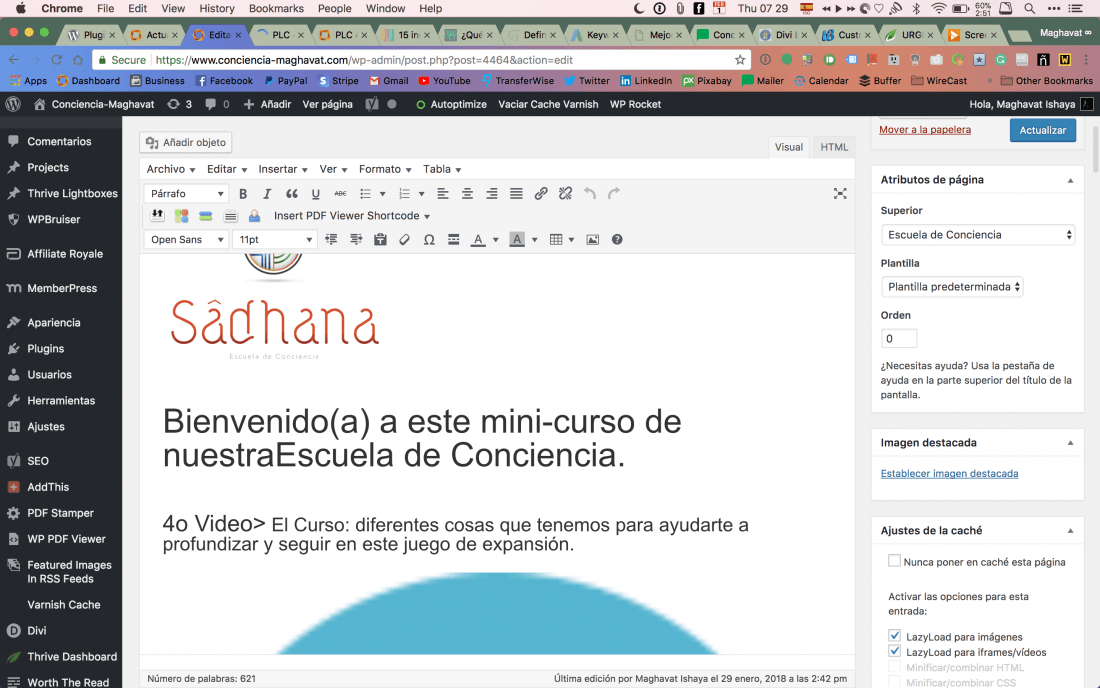Increase paragraph indent

click(356, 240)
